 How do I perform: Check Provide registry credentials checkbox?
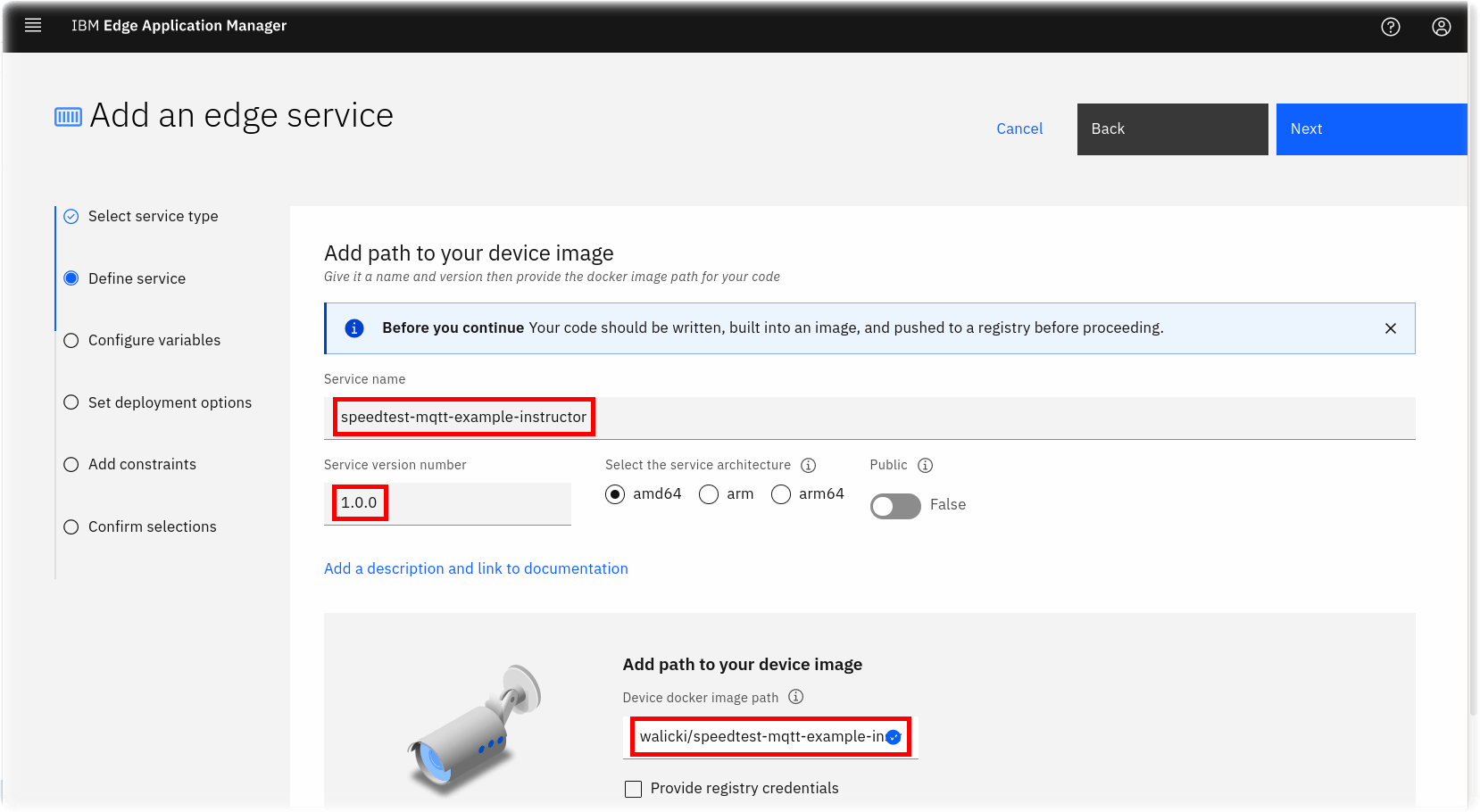[634, 789]
